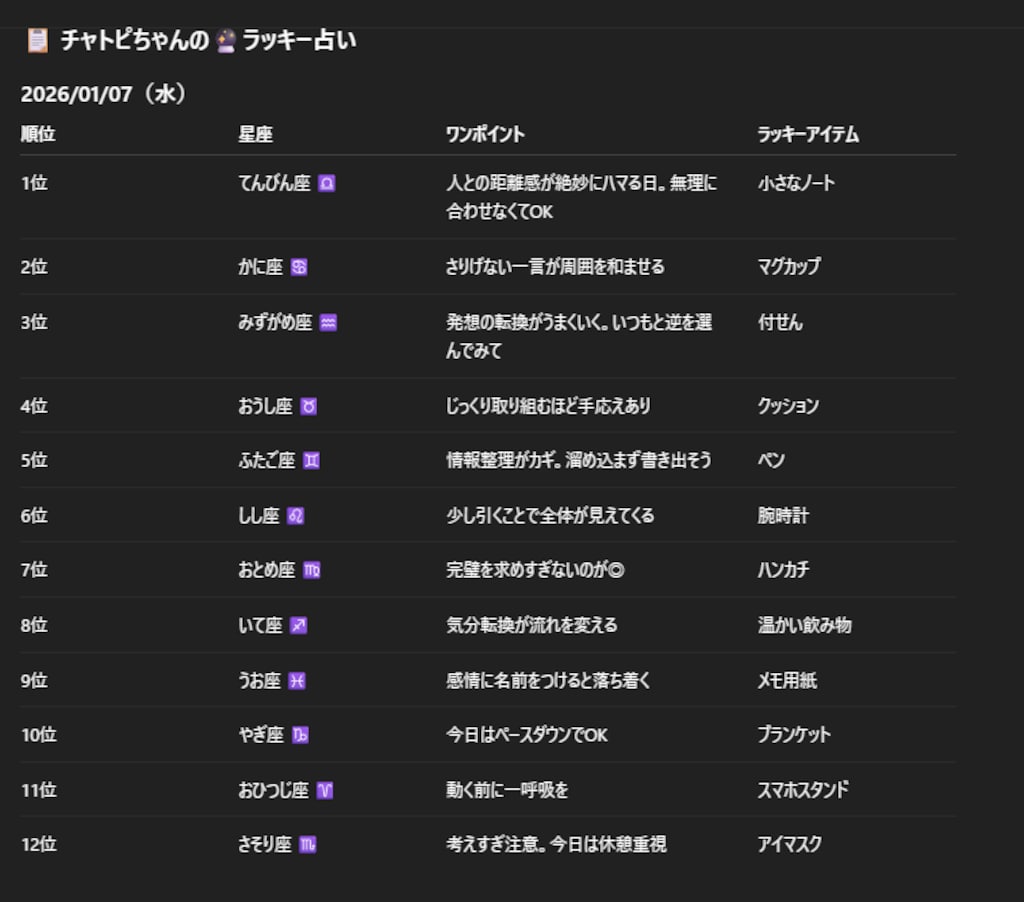Select the Aquarius icon next to みずがめ座
This screenshot has width=1024, height=902.
[x=330, y=322]
